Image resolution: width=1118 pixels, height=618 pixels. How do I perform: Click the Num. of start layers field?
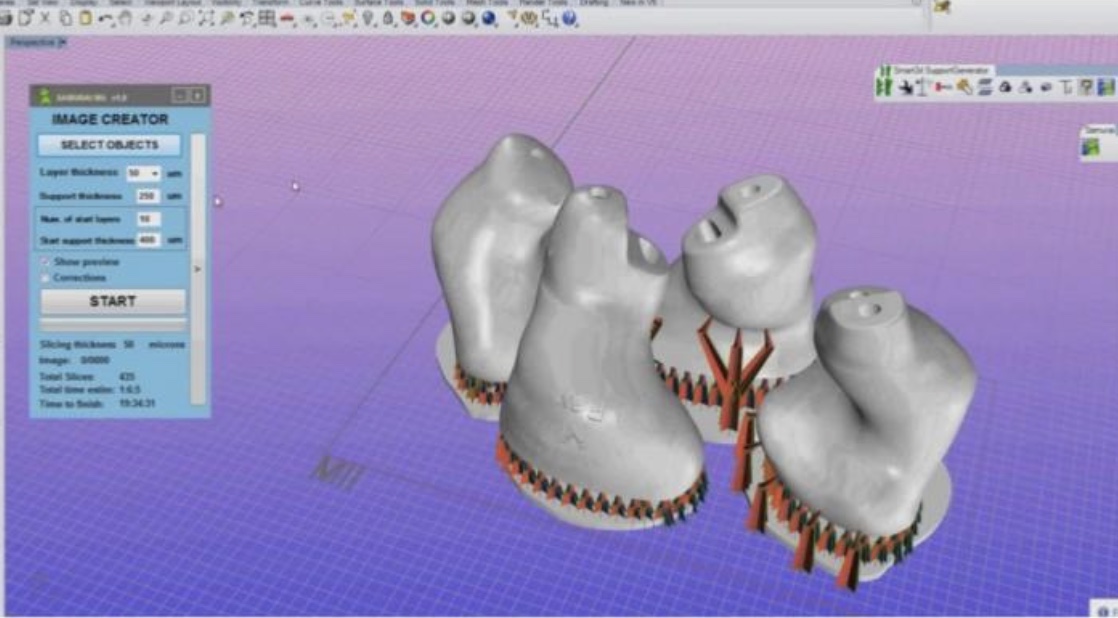tap(149, 219)
